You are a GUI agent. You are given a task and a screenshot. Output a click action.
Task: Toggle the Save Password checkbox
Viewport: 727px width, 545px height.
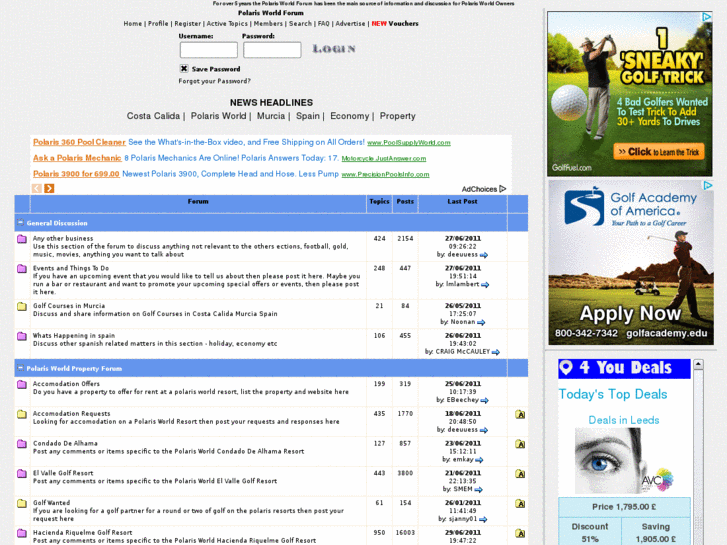pyautogui.click(x=184, y=69)
